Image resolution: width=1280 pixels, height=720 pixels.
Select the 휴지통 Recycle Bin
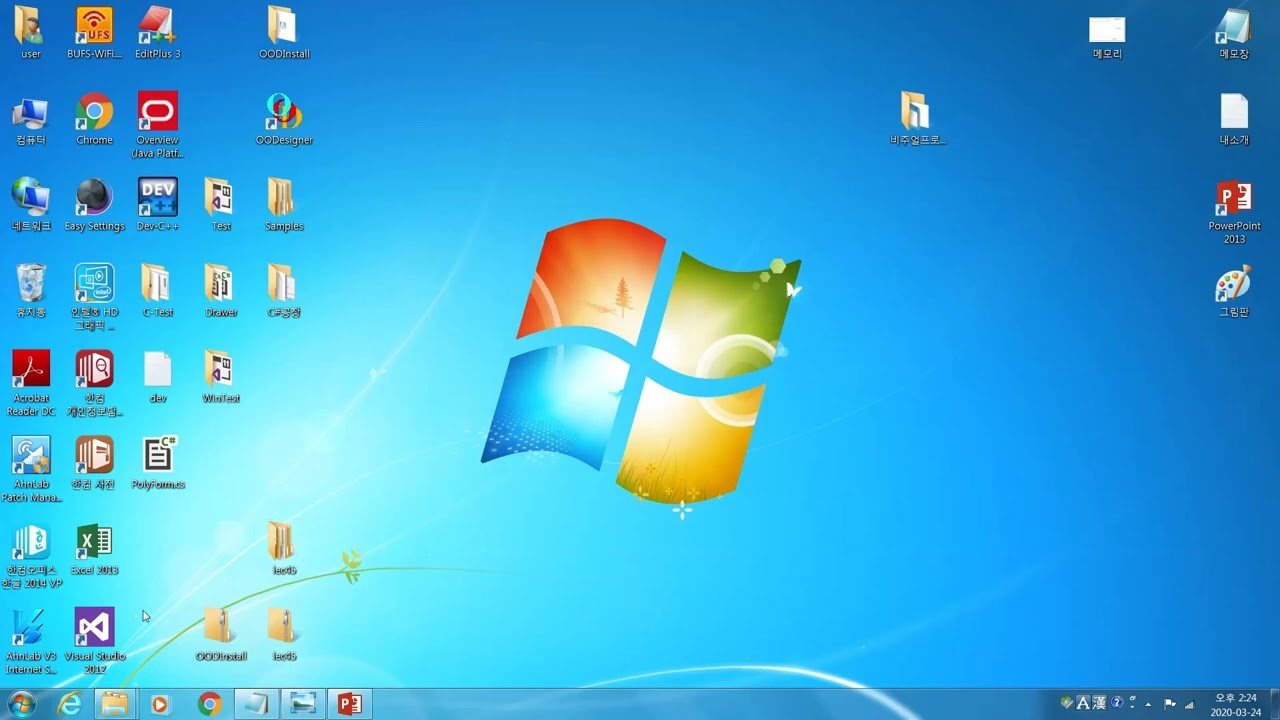[x=31, y=292]
